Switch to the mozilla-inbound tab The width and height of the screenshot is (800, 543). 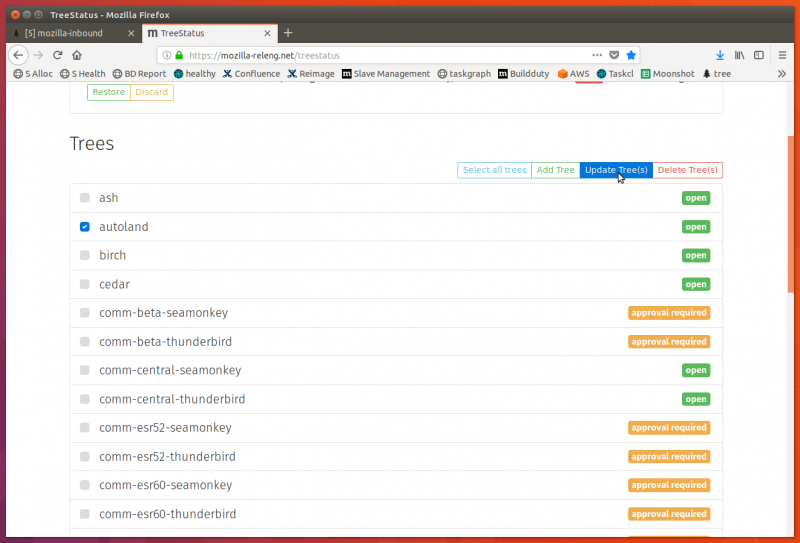[70, 33]
